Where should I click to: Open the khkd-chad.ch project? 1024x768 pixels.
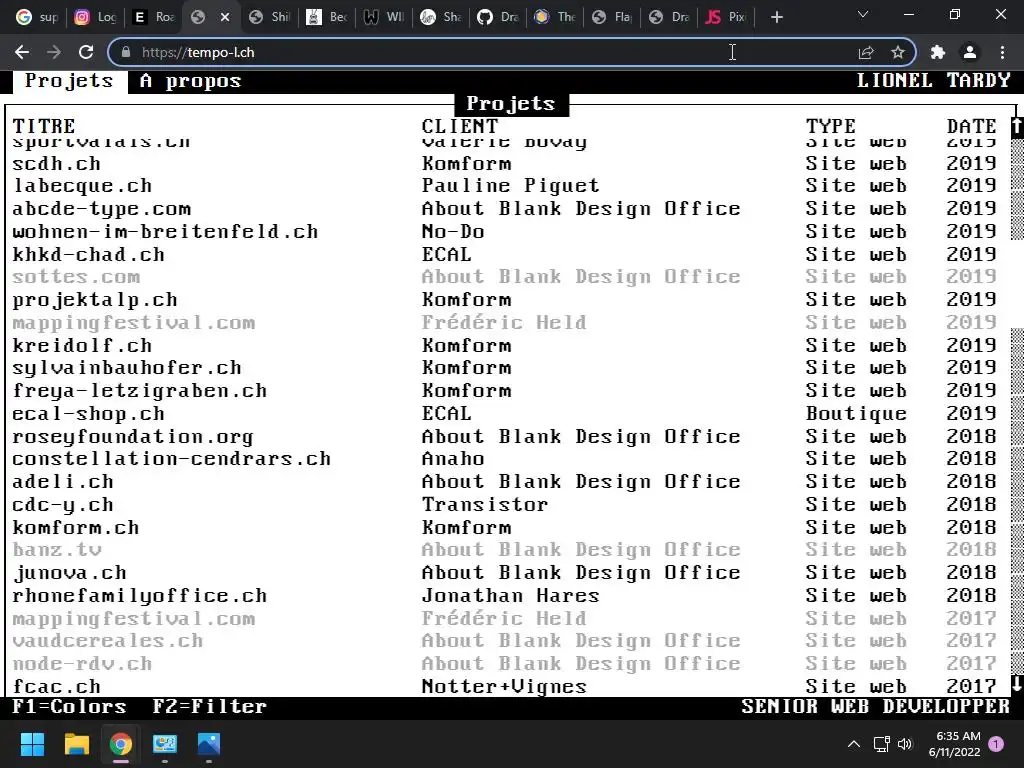click(89, 255)
